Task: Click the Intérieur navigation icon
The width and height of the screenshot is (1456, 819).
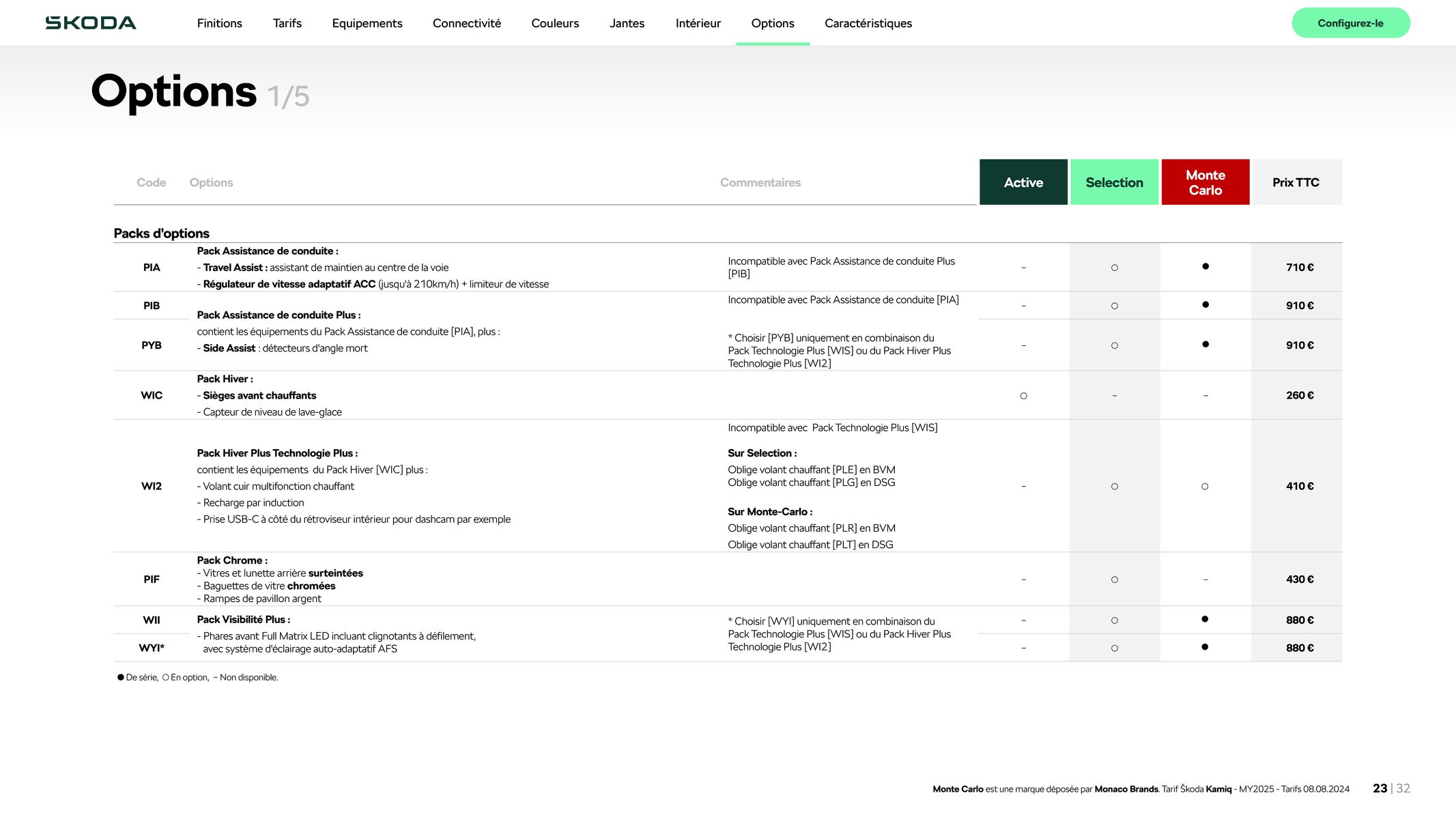Action: [x=698, y=23]
